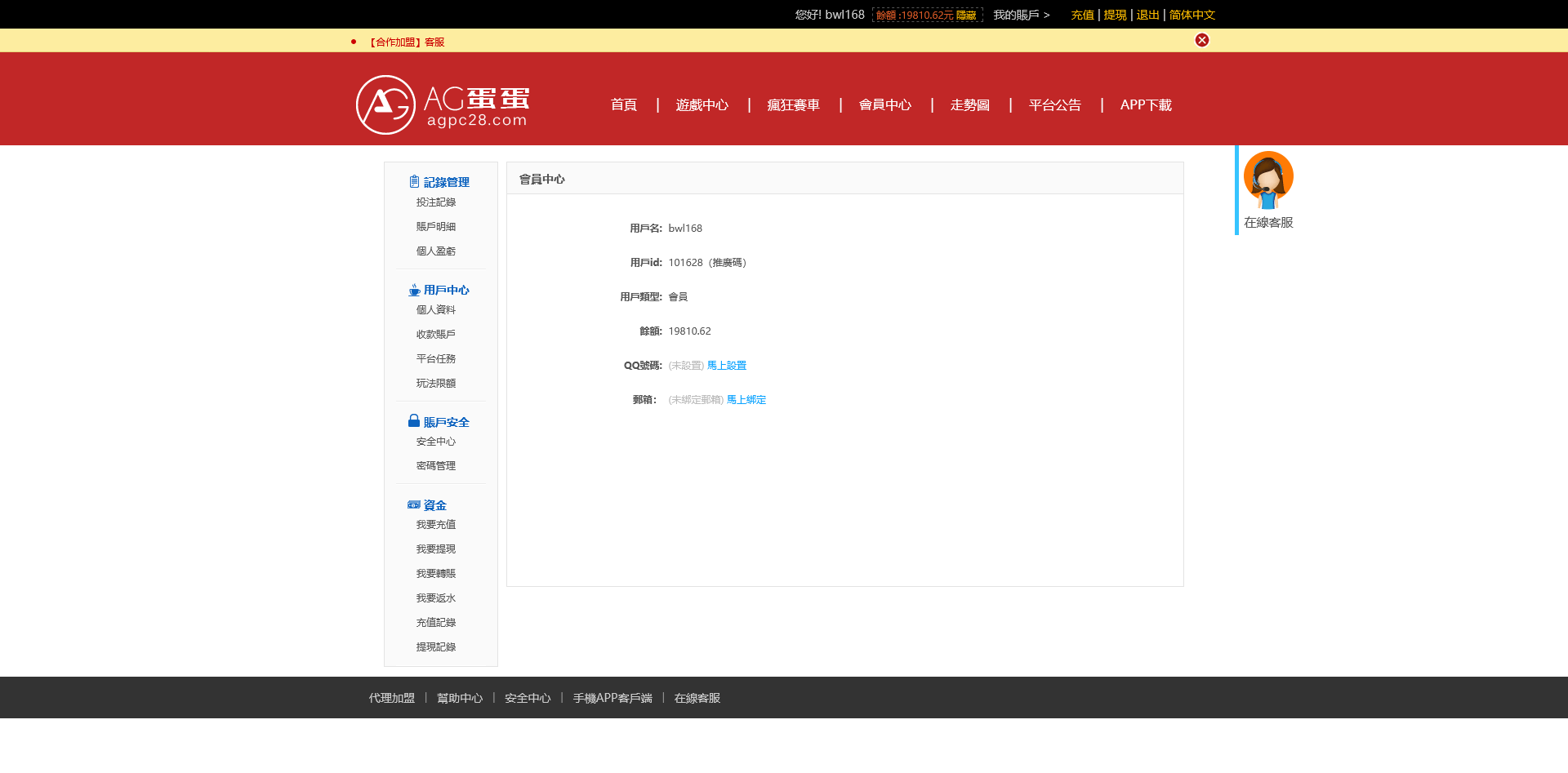Open the 遊戲中心 menu

click(x=702, y=104)
